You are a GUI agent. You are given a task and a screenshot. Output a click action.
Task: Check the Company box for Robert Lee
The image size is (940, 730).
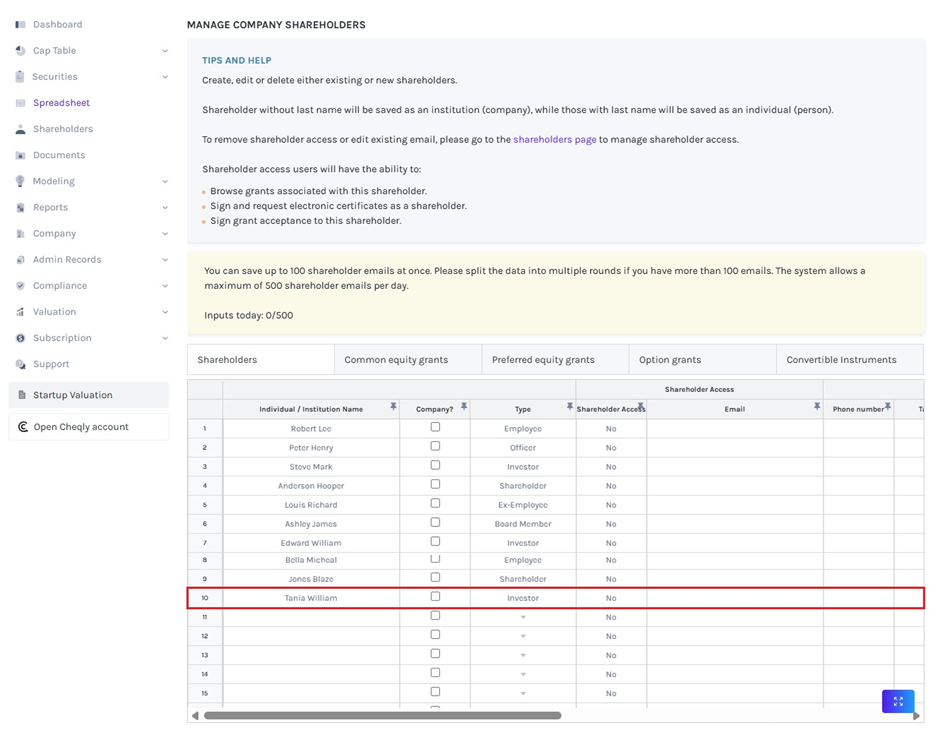coord(435,427)
